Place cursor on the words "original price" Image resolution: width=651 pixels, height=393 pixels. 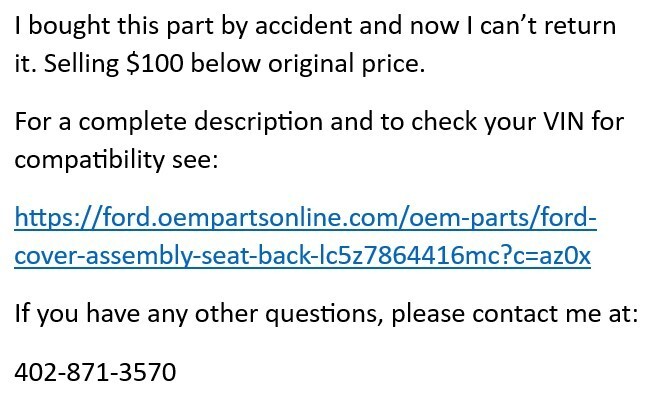point(347,64)
